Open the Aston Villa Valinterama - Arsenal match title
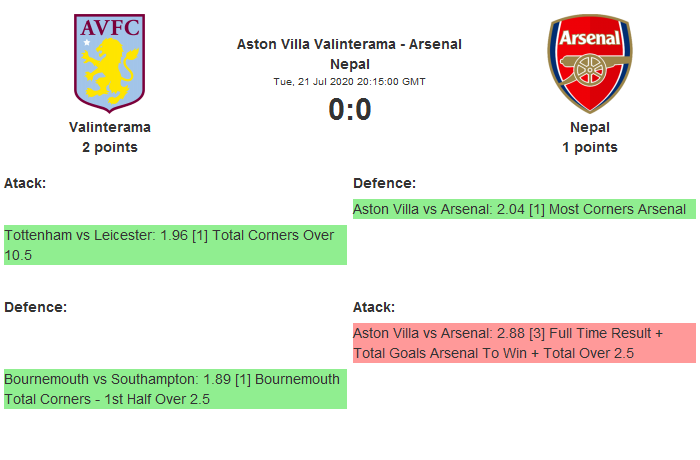This screenshot has width=700, height=460. (x=349, y=44)
